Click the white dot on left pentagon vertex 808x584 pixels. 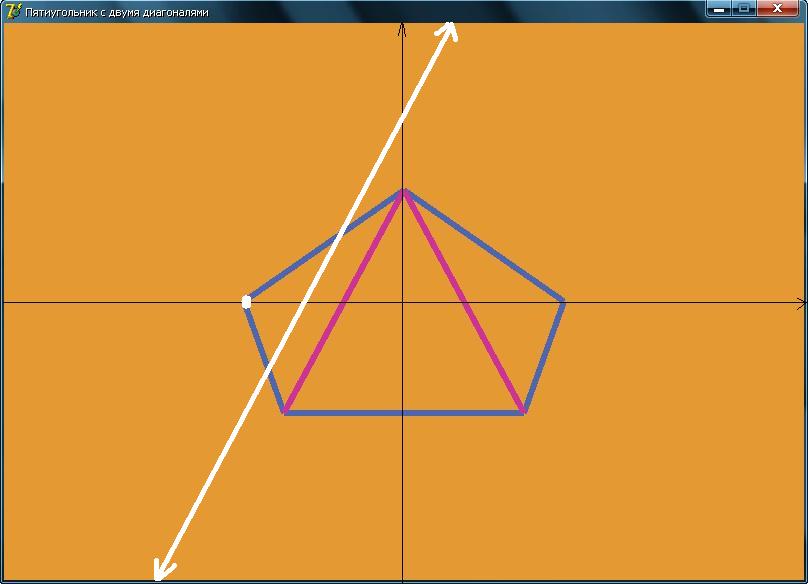tap(247, 301)
